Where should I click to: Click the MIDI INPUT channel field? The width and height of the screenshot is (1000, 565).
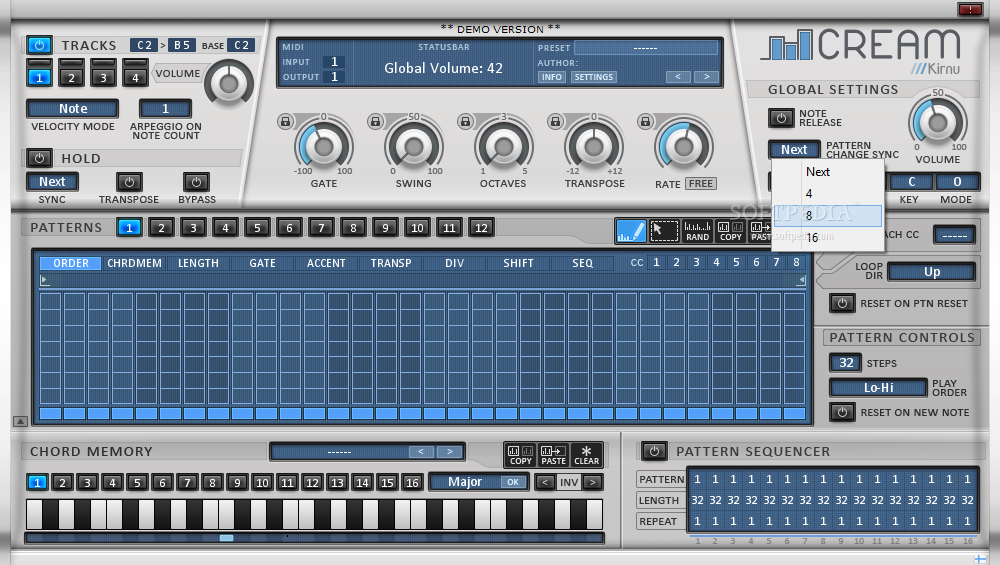(334, 62)
